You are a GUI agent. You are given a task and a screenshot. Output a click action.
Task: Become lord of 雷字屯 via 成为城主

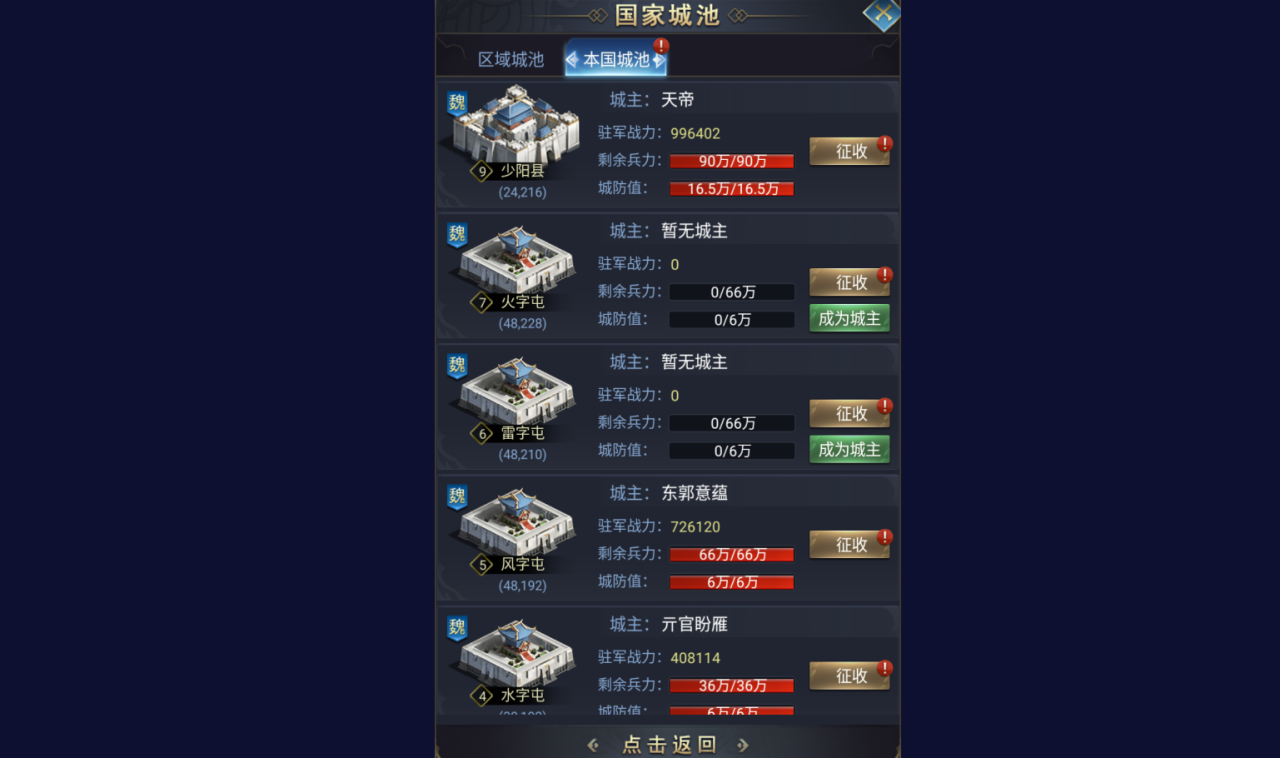pos(850,449)
